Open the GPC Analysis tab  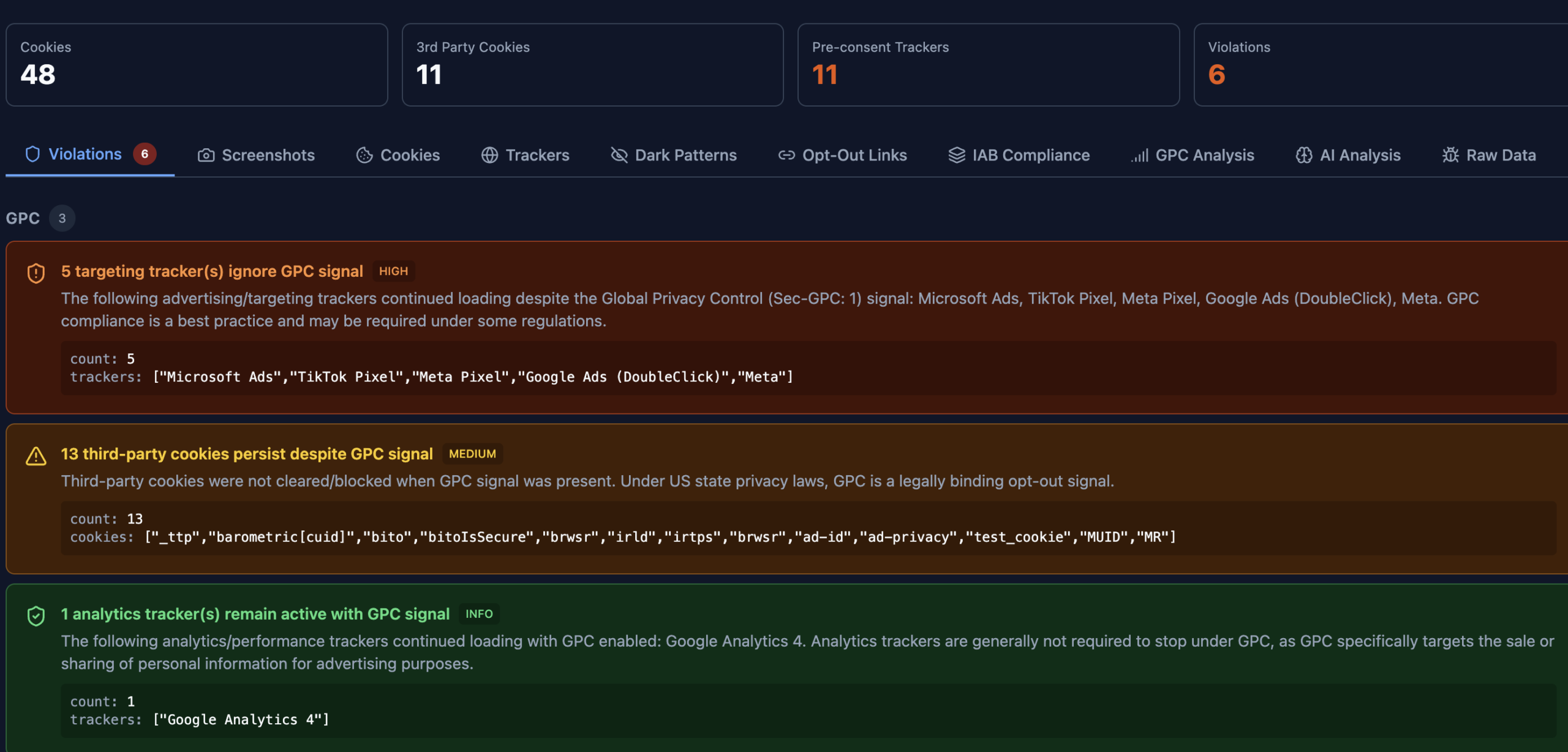pyautogui.click(x=1204, y=156)
